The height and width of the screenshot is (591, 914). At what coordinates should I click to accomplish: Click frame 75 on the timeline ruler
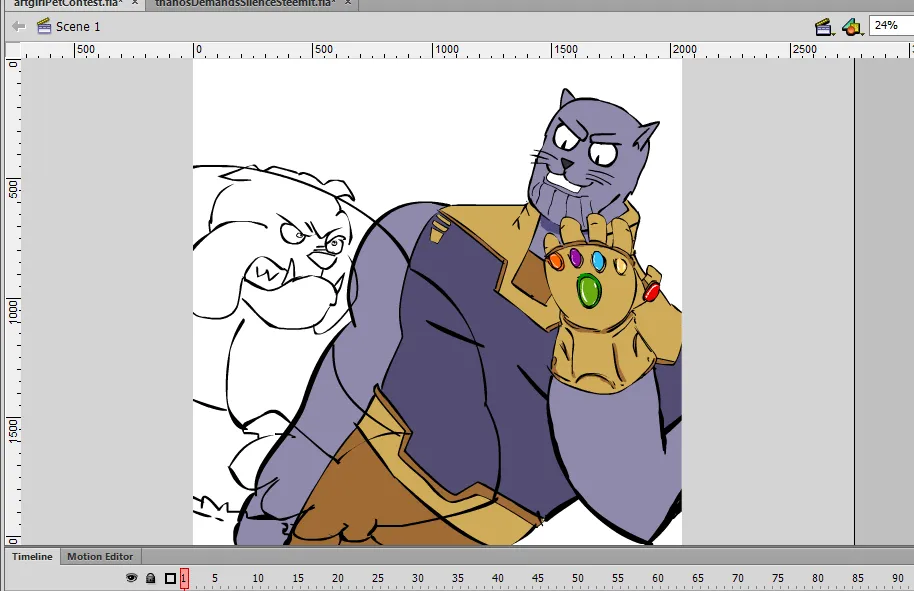[x=778, y=578]
